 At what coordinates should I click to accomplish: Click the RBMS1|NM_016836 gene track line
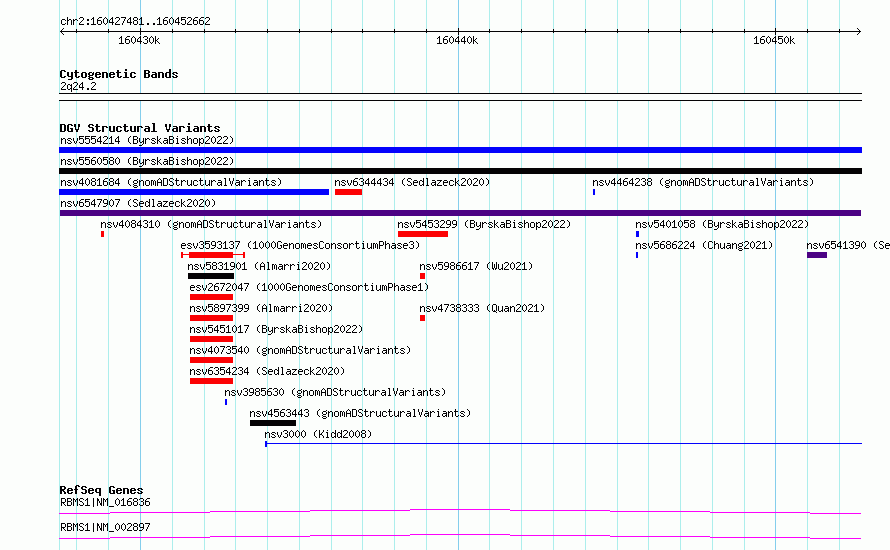[x=460, y=511]
